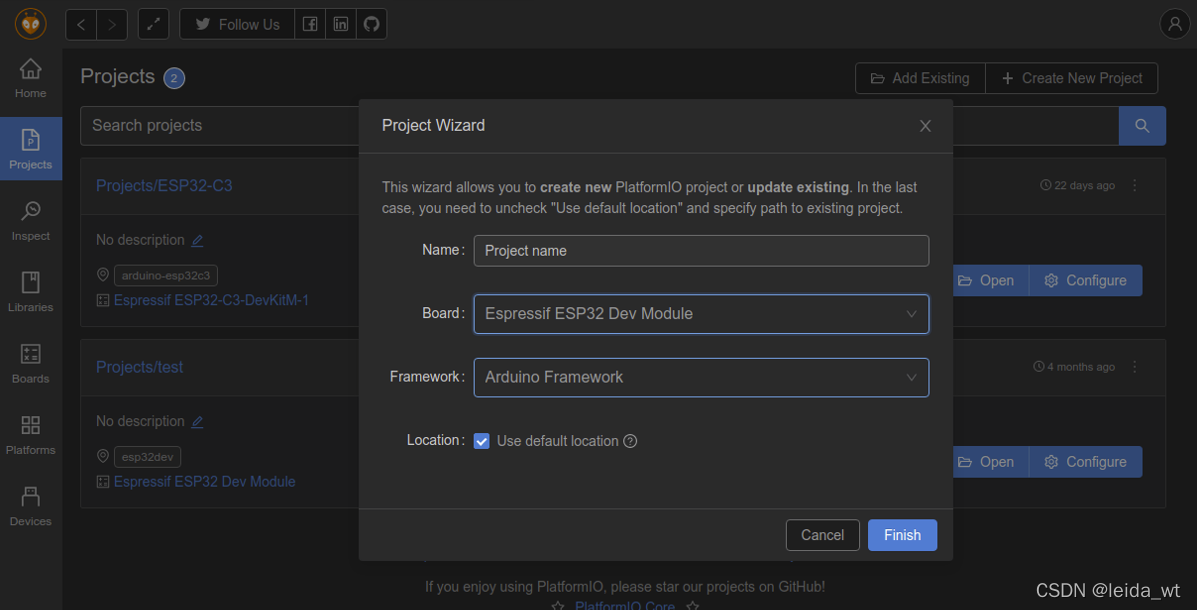The width and height of the screenshot is (1197, 610).
Task: Open the Facebook icon link
Action: (x=310, y=24)
